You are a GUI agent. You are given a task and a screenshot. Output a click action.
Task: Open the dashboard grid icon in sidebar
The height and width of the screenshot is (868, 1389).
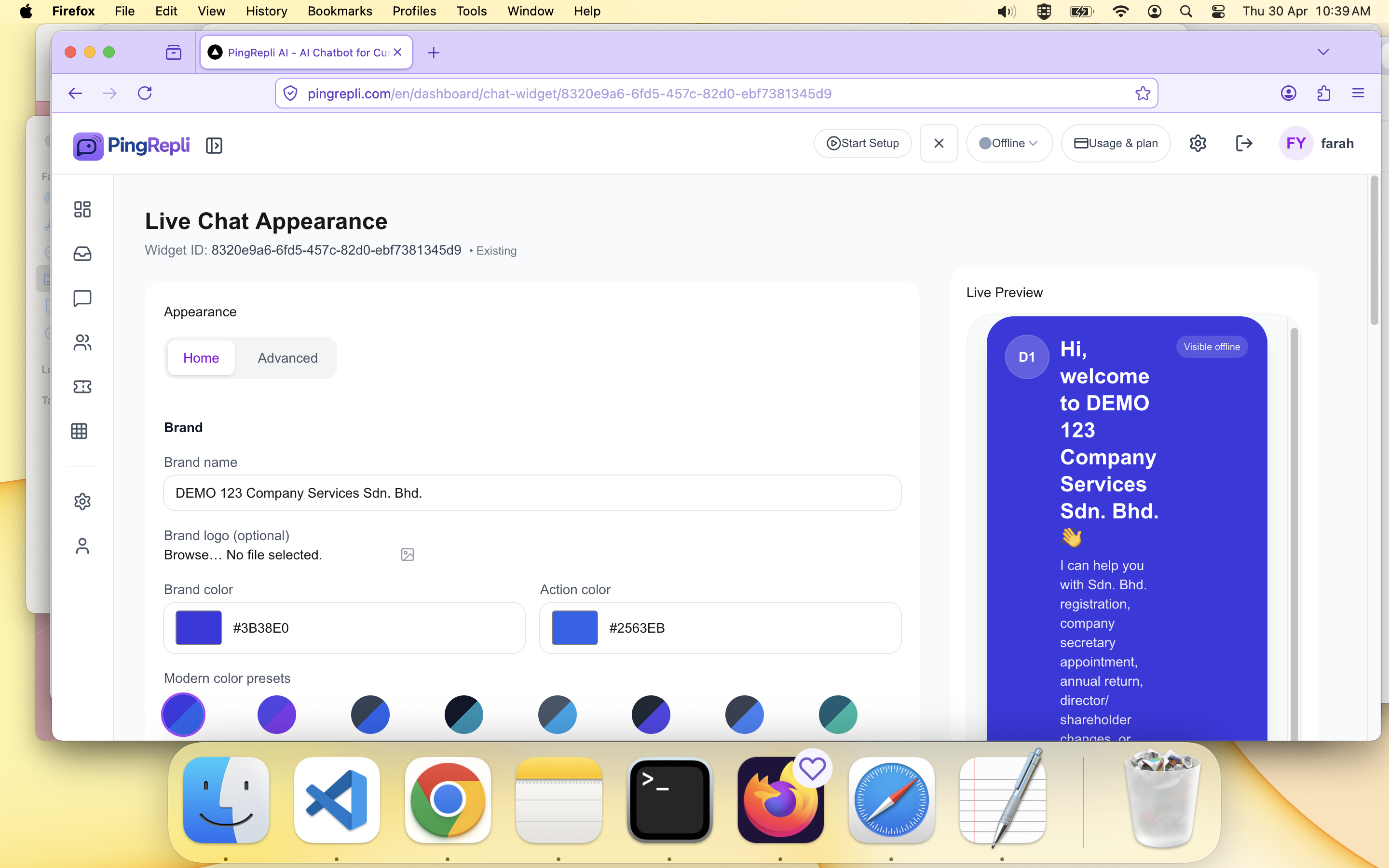[x=82, y=209]
